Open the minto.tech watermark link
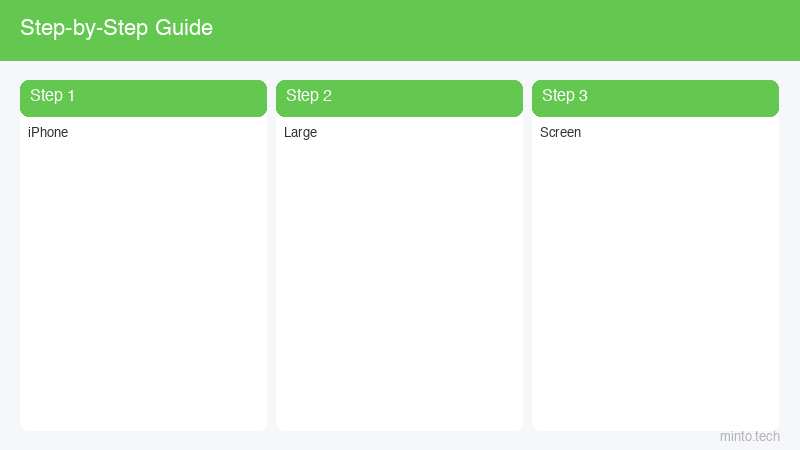The image size is (800, 450). point(749,436)
